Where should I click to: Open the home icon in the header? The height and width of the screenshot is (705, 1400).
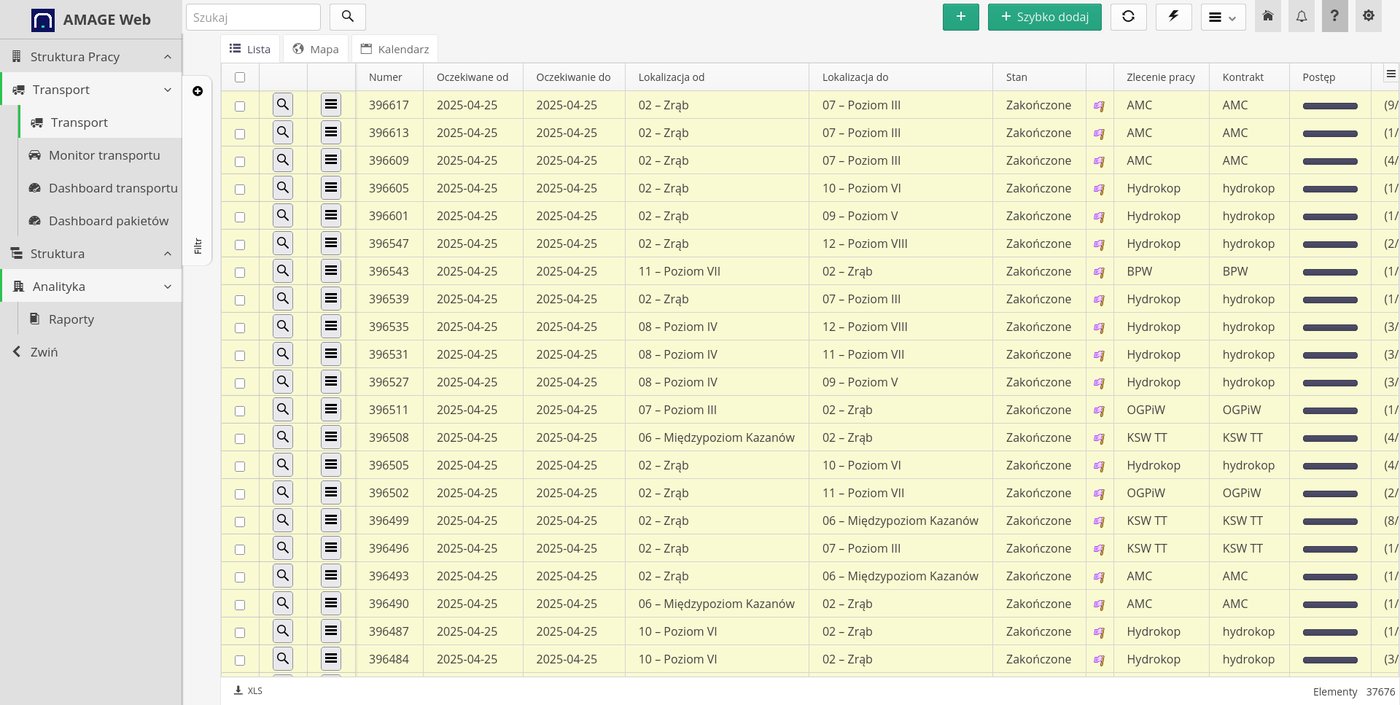coord(1268,16)
